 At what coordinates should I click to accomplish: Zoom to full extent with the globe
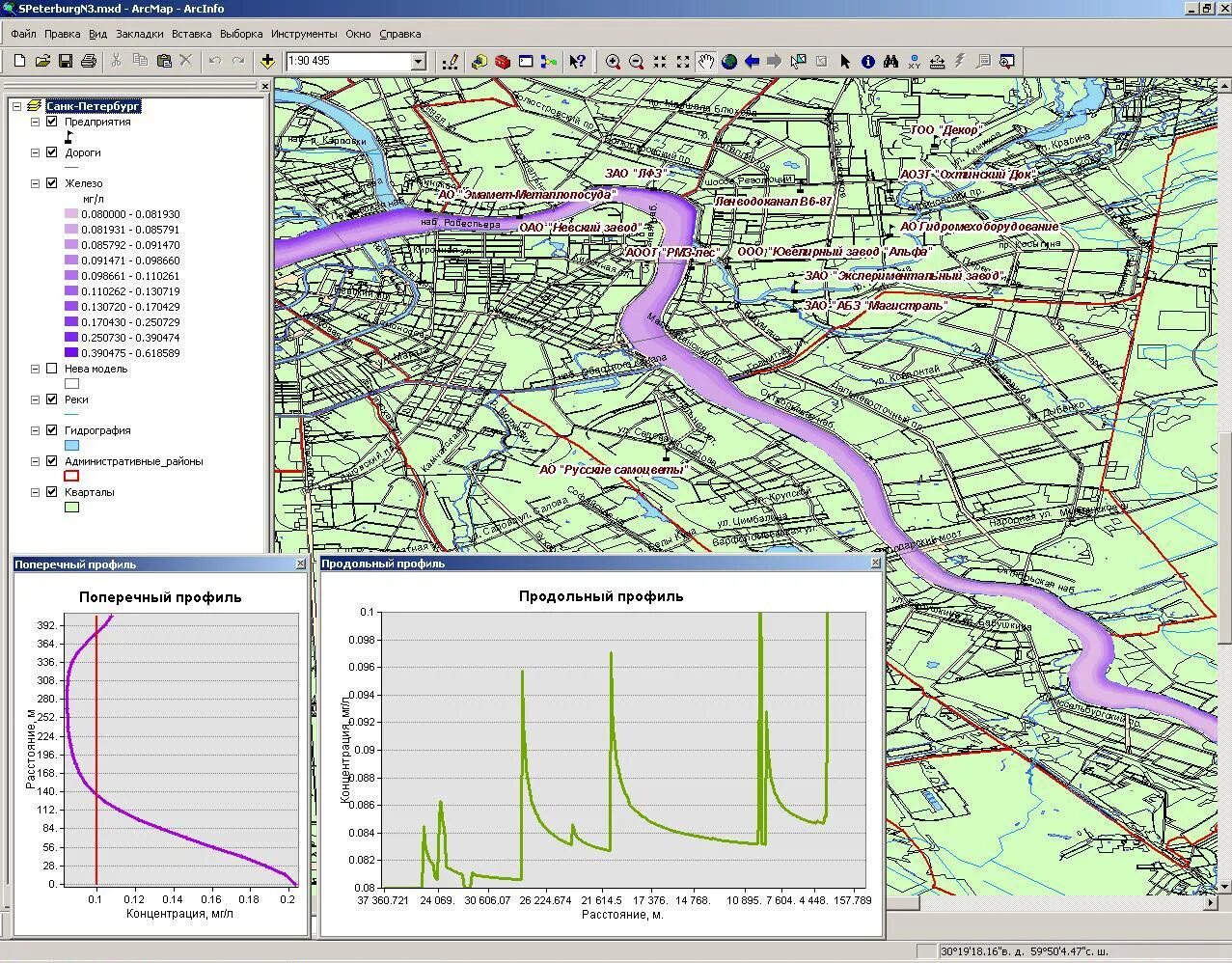[729, 61]
